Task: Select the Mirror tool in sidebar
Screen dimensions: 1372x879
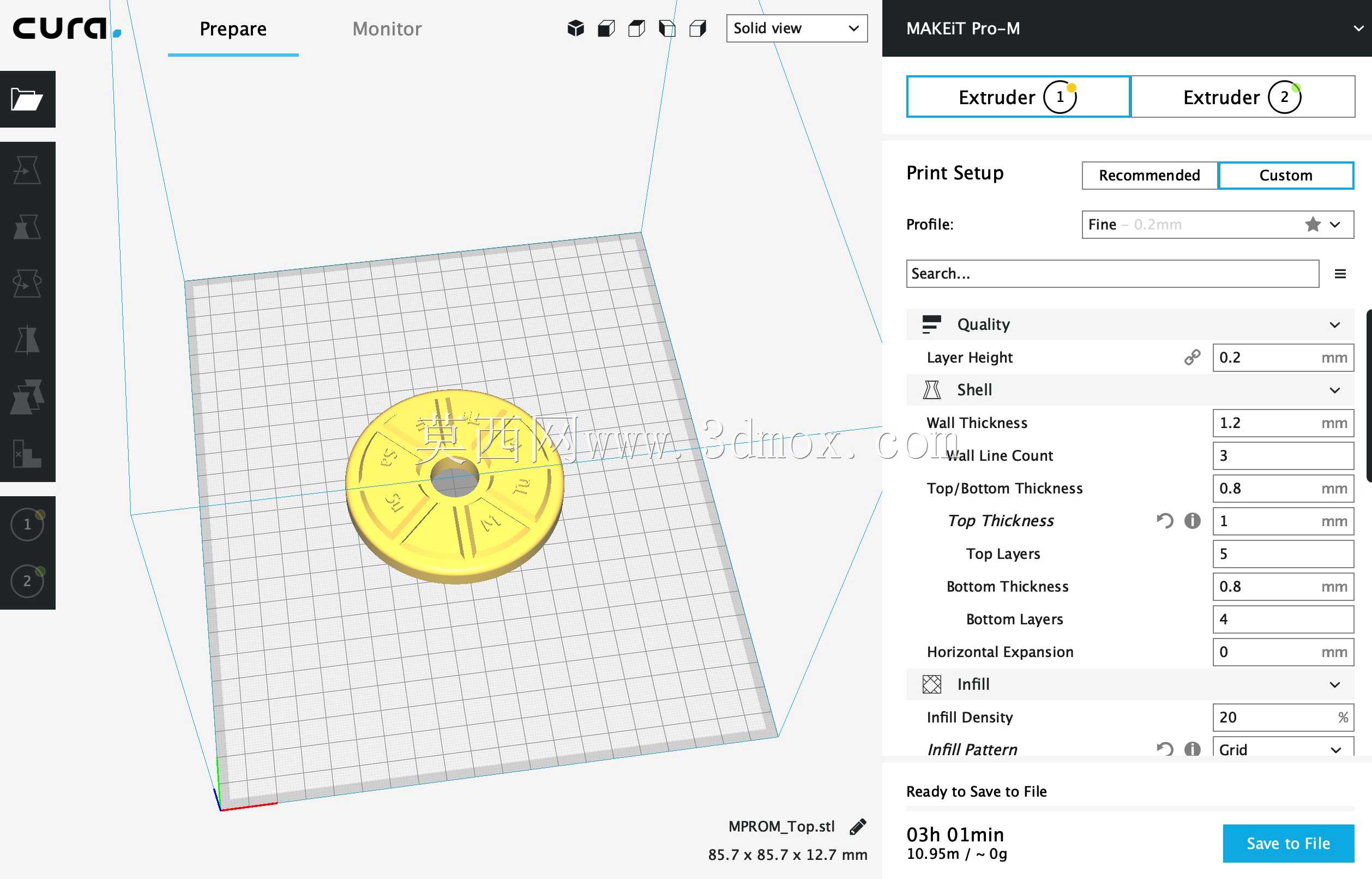Action: pyautogui.click(x=27, y=340)
